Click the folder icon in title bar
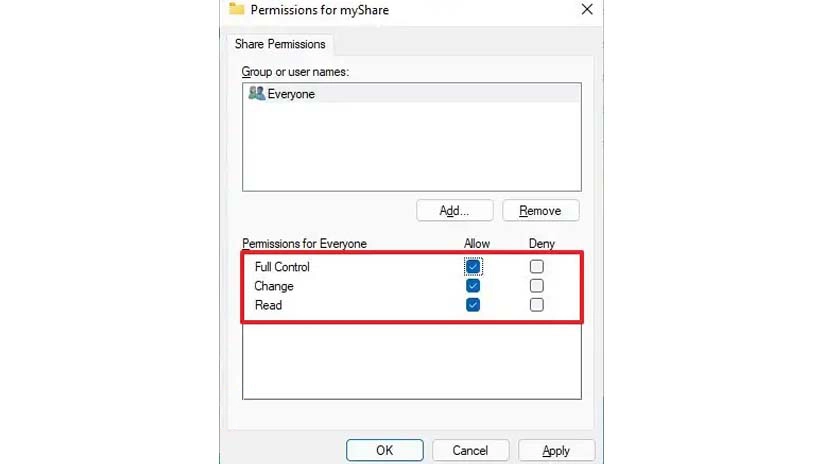The width and height of the screenshot is (824, 464). pos(236,9)
